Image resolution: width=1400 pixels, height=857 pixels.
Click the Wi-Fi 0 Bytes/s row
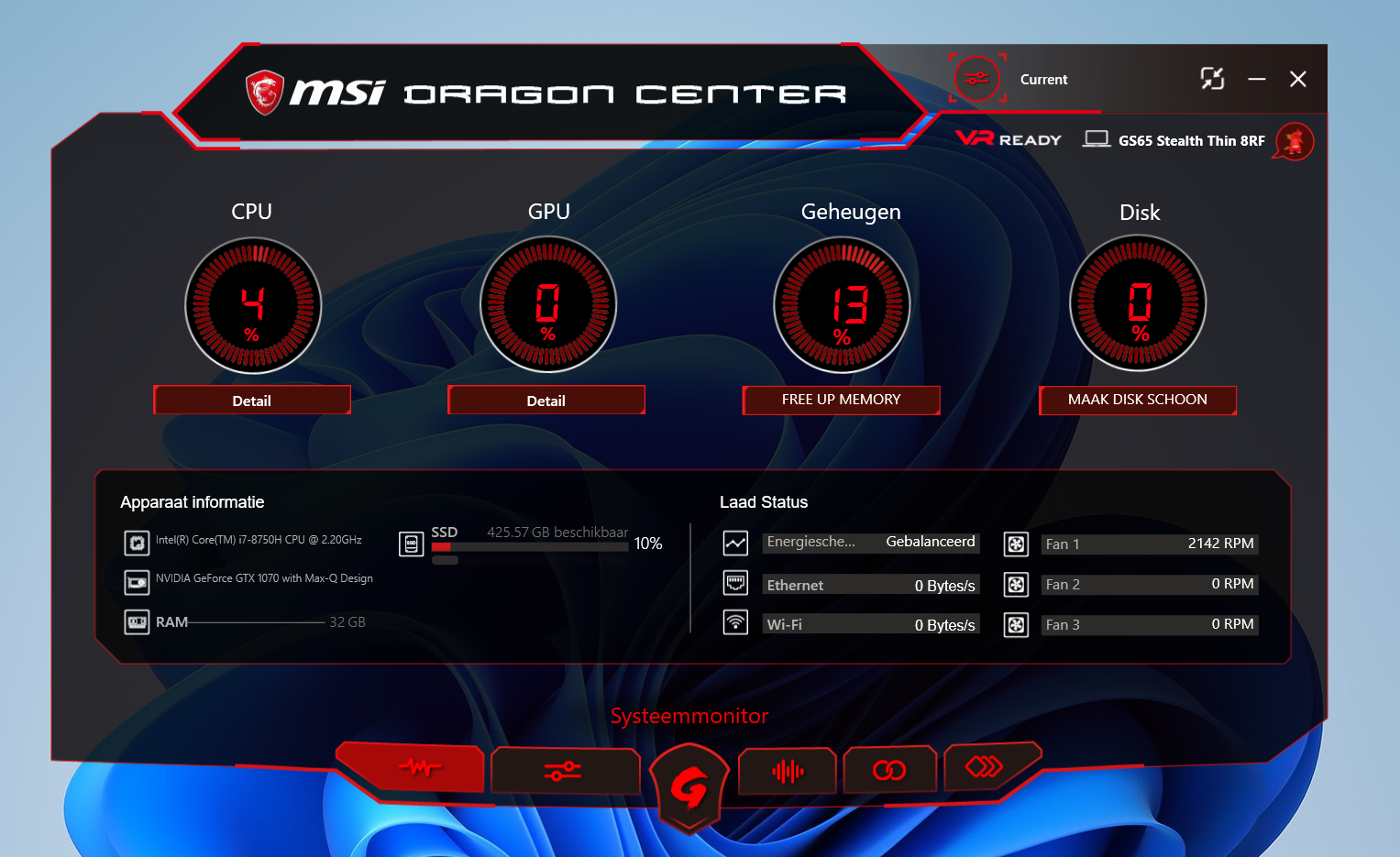[871, 624]
